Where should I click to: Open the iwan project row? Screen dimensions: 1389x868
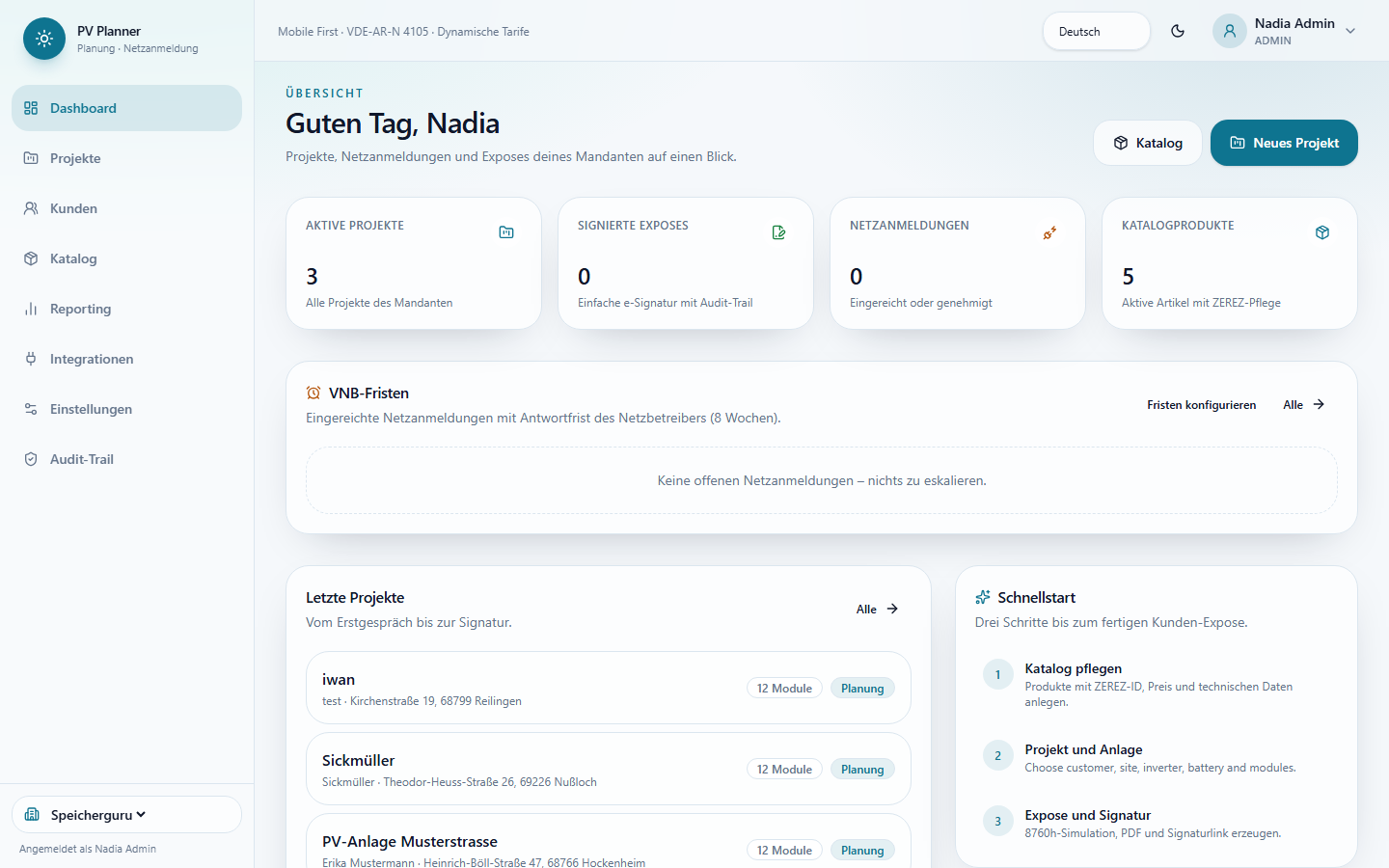pos(609,688)
